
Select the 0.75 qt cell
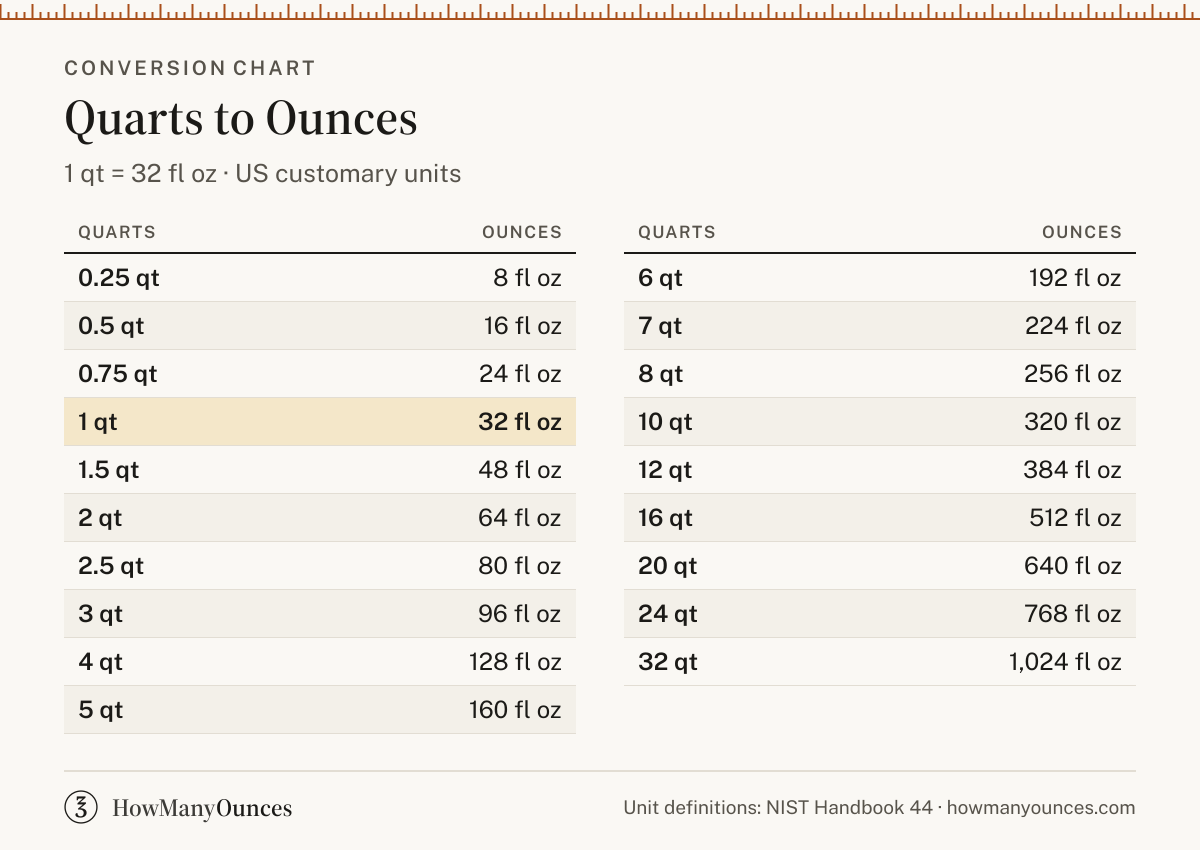pos(118,374)
